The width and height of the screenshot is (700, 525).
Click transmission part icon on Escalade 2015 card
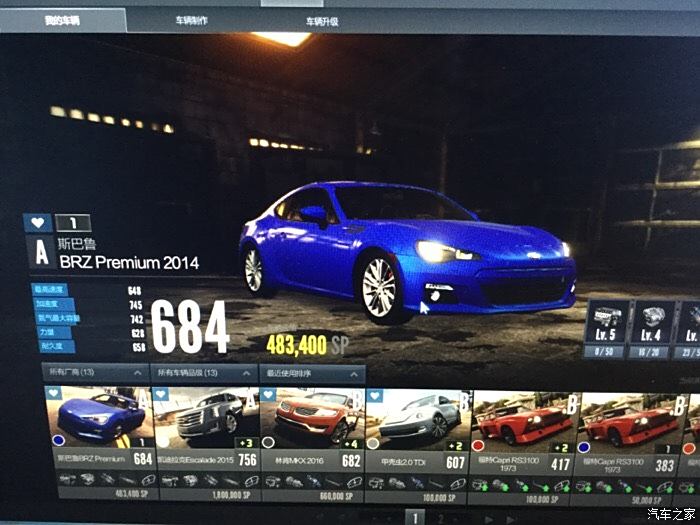[x=210, y=481]
